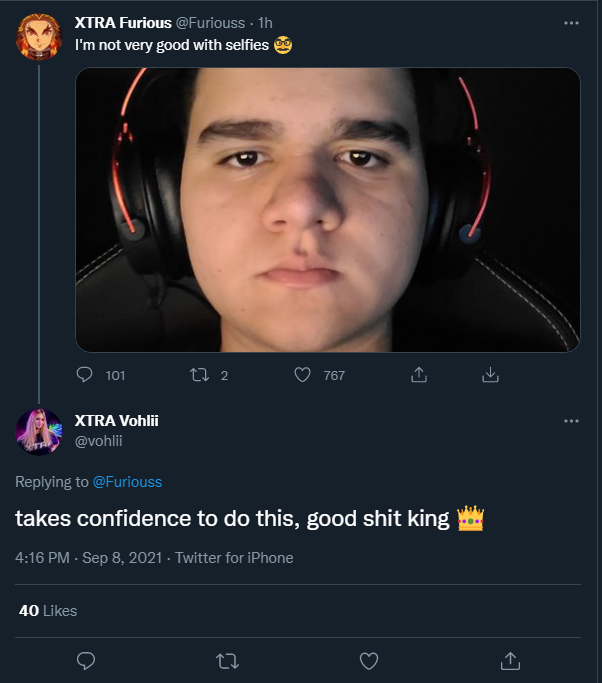View the 40 Likes list
Viewport: 602px width, 683px height.
[x=48, y=610]
